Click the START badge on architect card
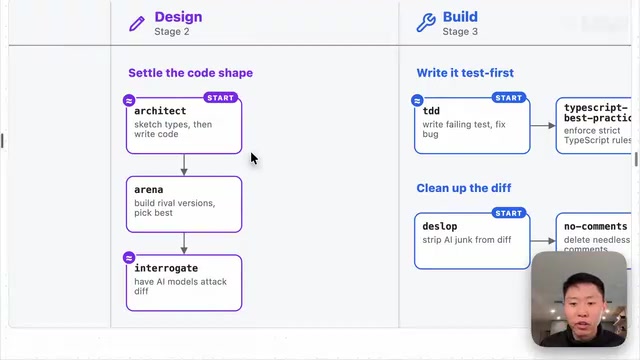This screenshot has height=360, width=640. click(220, 98)
